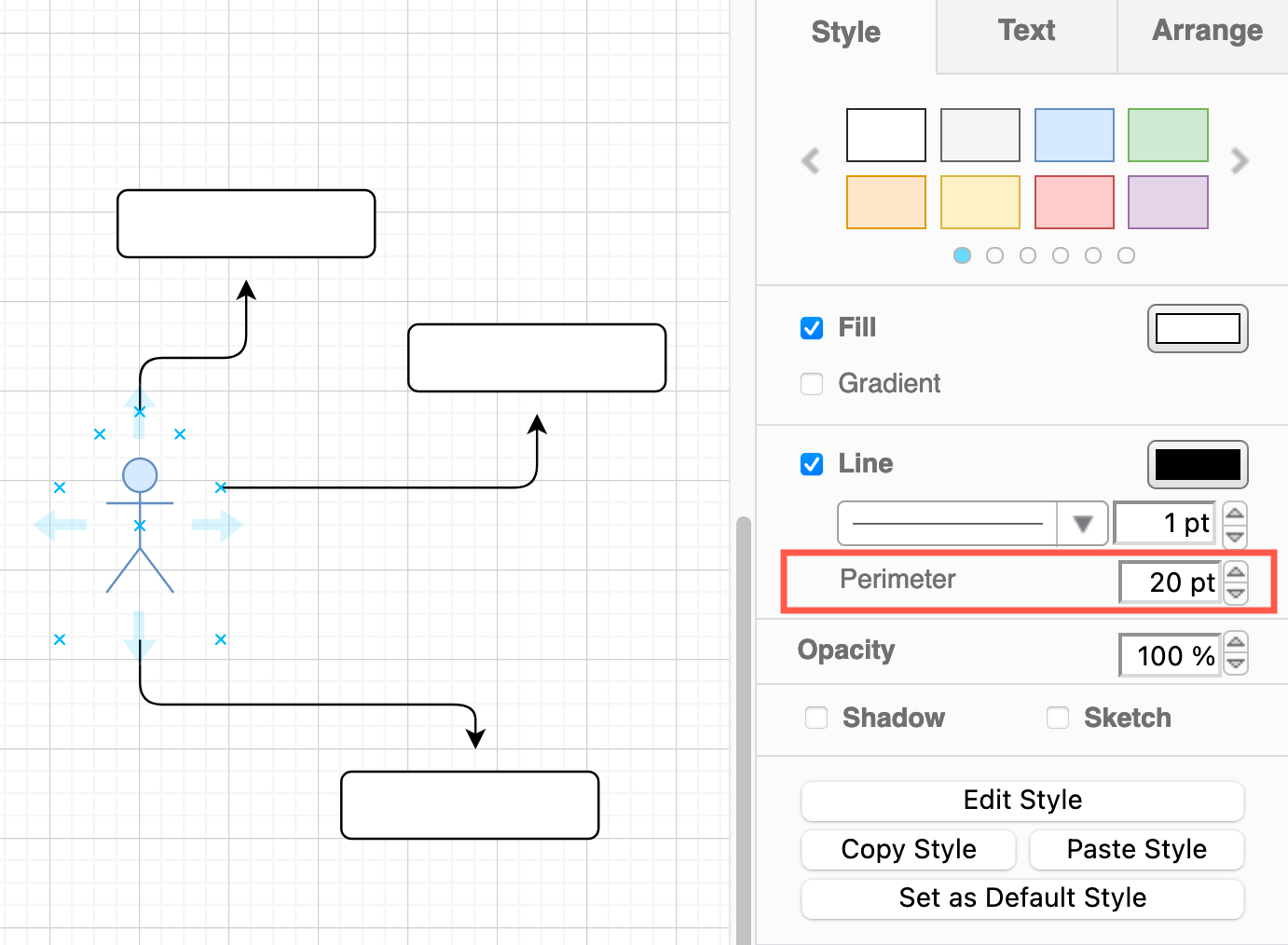1288x945 pixels.
Task: Click the left chevron in the style presets
Action: (810, 160)
